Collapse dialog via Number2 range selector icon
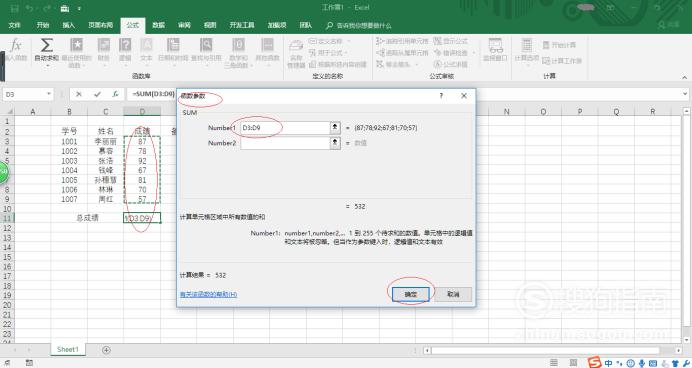Viewport: 692px width, 368px height. click(x=335, y=143)
